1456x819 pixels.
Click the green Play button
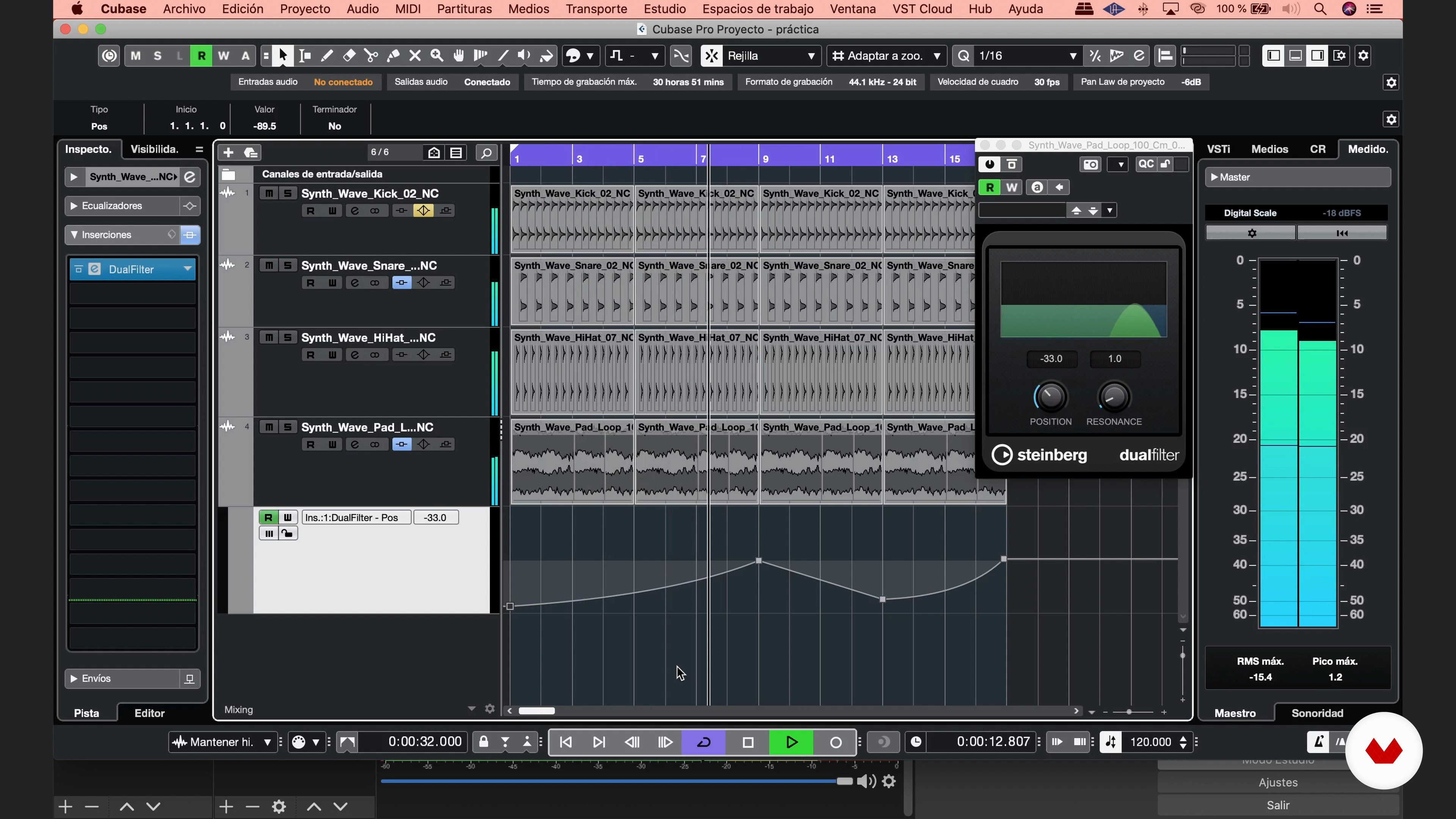[791, 742]
